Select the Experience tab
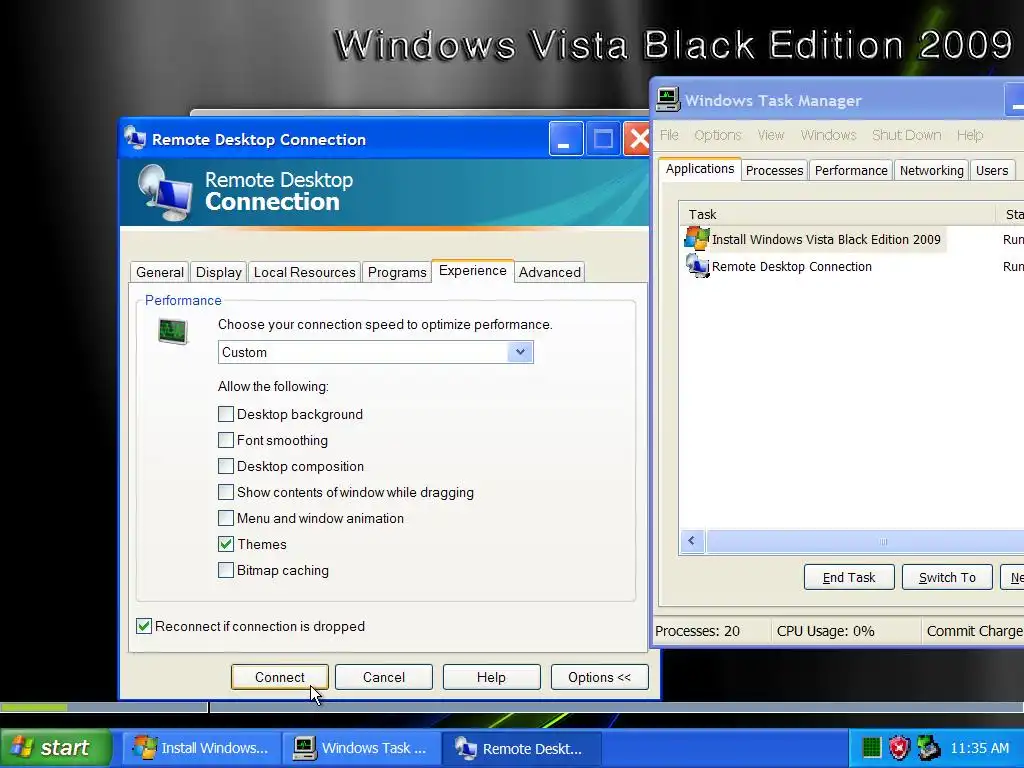1024x768 pixels. [472, 270]
